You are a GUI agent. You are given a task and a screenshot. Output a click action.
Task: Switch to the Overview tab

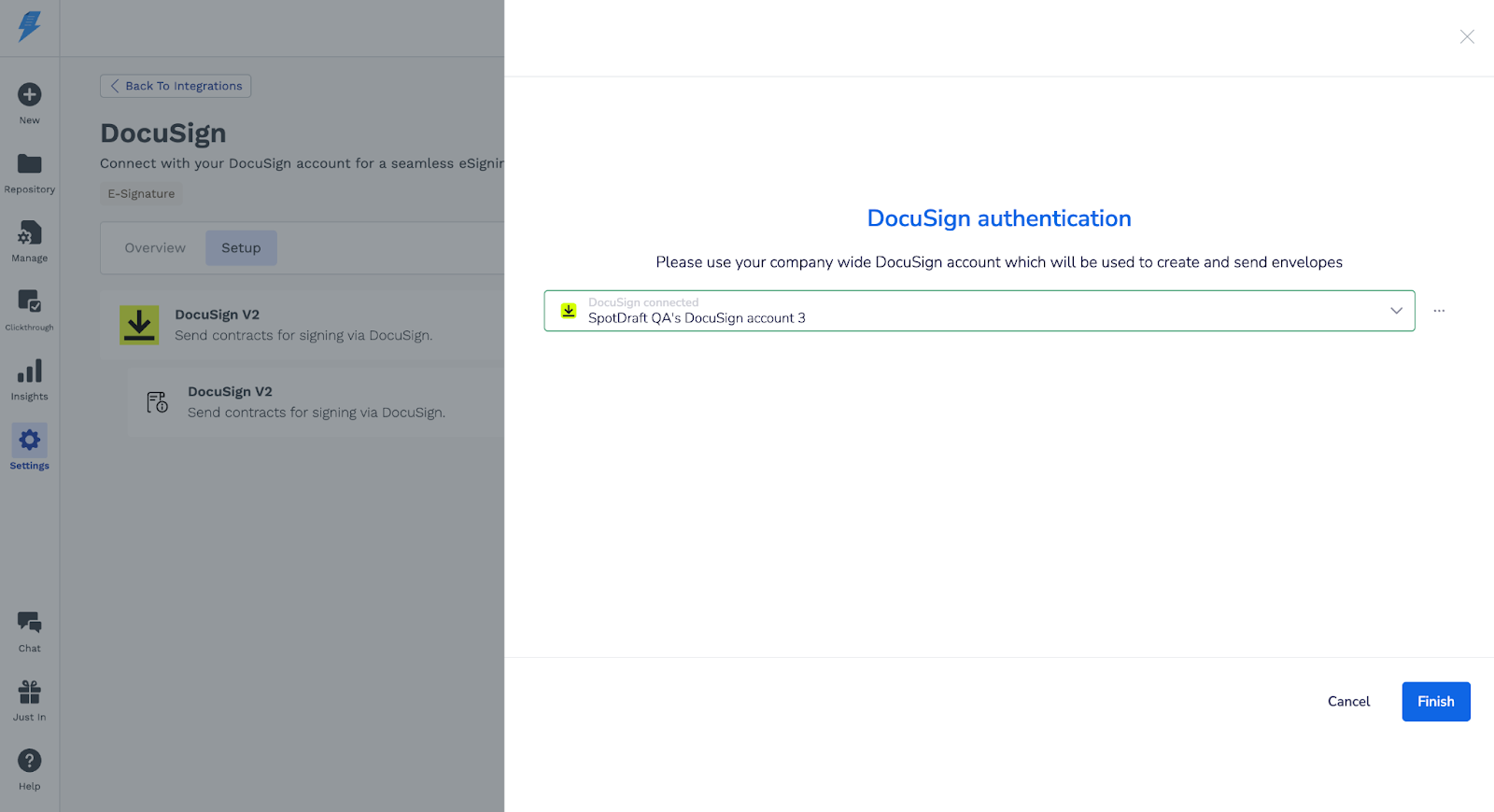[x=155, y=248]
